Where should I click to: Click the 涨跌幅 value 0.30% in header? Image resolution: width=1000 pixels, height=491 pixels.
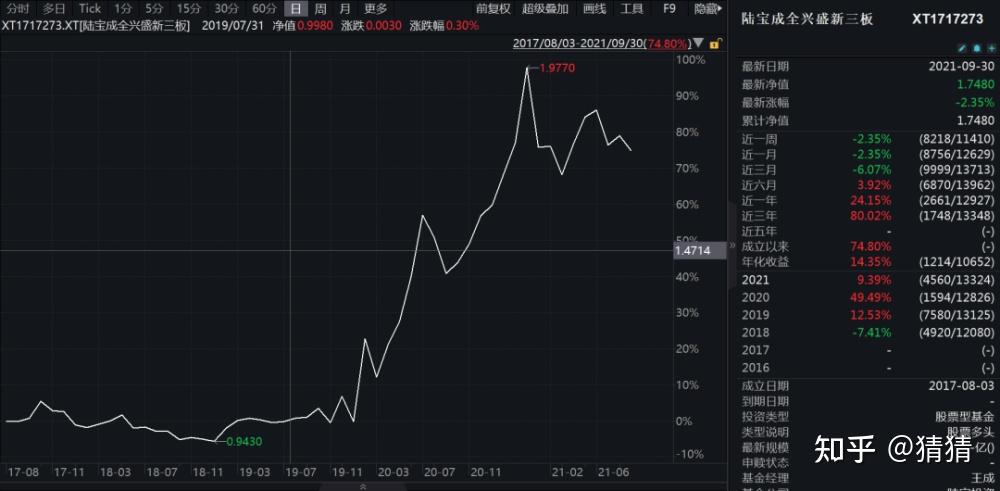(x=462, y=26)
